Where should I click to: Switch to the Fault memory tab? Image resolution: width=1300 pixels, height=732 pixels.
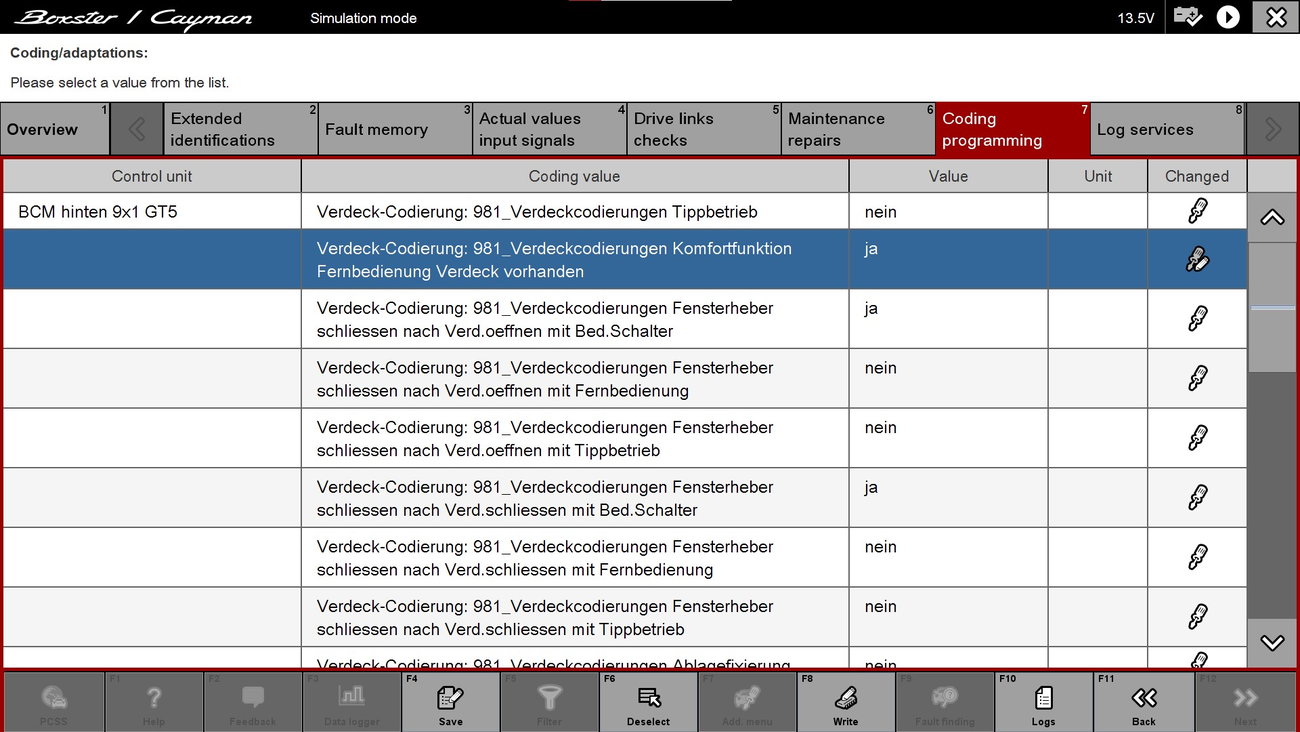(395, 130)
